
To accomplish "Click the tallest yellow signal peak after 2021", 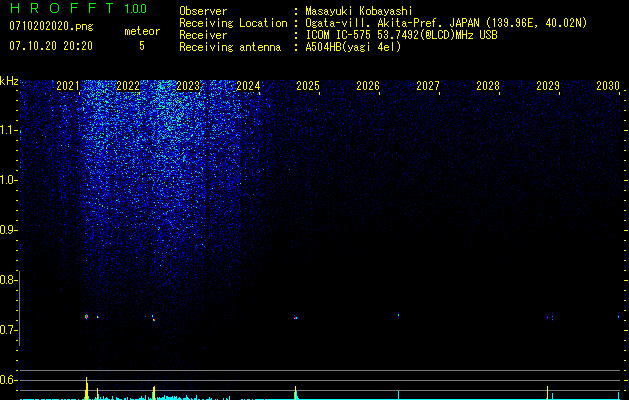I will [86, 388].
